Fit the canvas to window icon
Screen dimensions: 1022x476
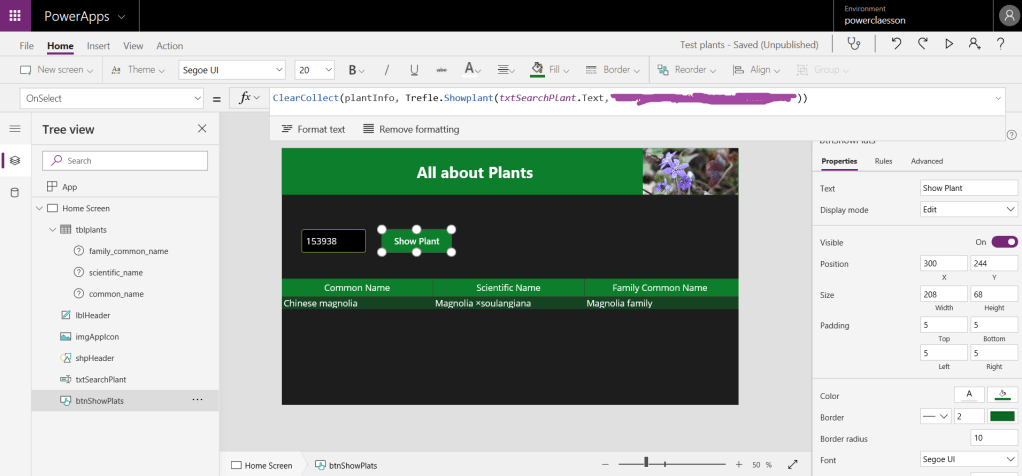tap(793, 464)
